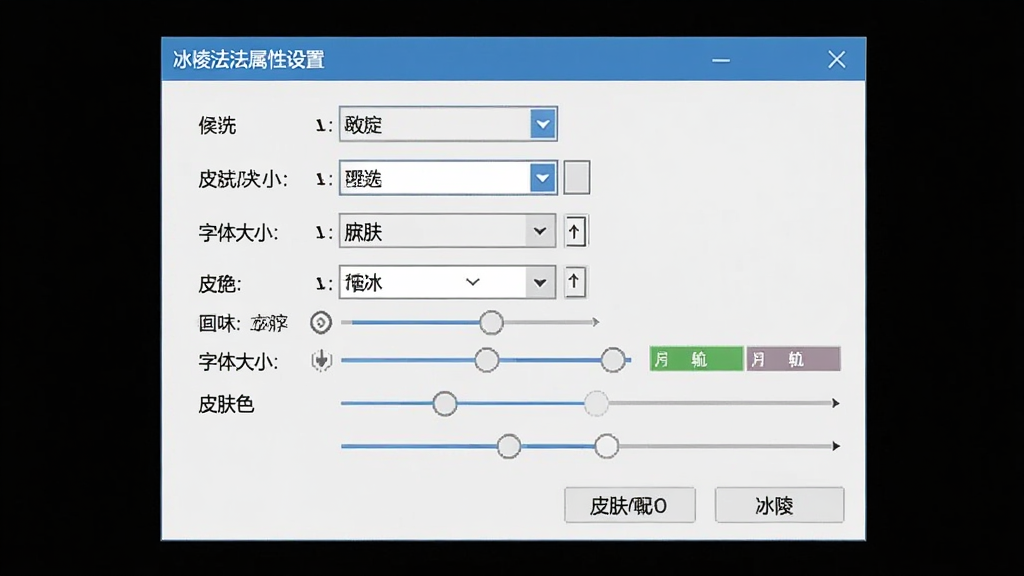Click the up-arrow button next to 字体大小 combo
The image size is (1024, 576).
pyautogui.click(x=575, y=231)
